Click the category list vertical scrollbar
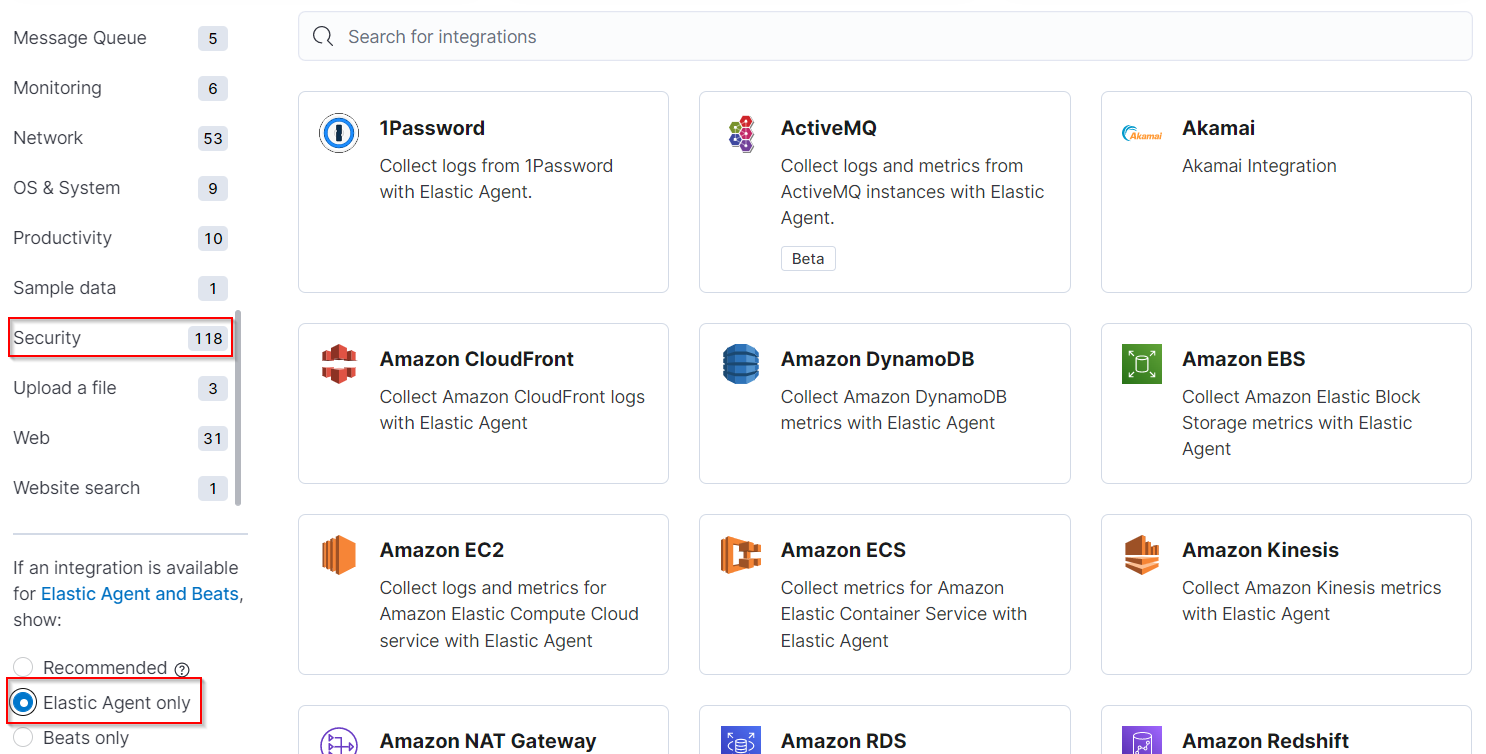Viewport: 1486px width, 754px height. (238, 408)
